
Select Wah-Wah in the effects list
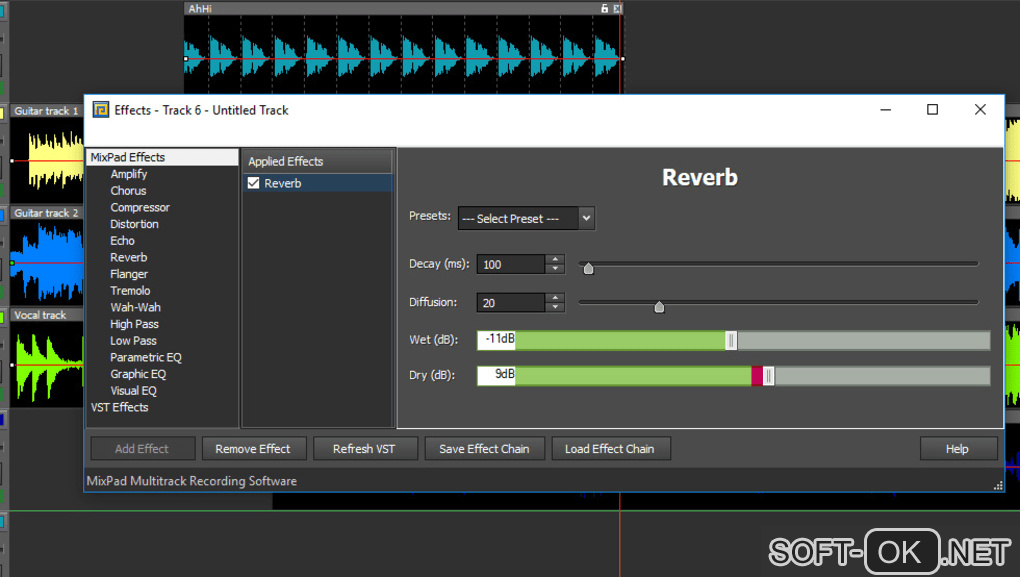pyautogui.click(x=135, y=307)
